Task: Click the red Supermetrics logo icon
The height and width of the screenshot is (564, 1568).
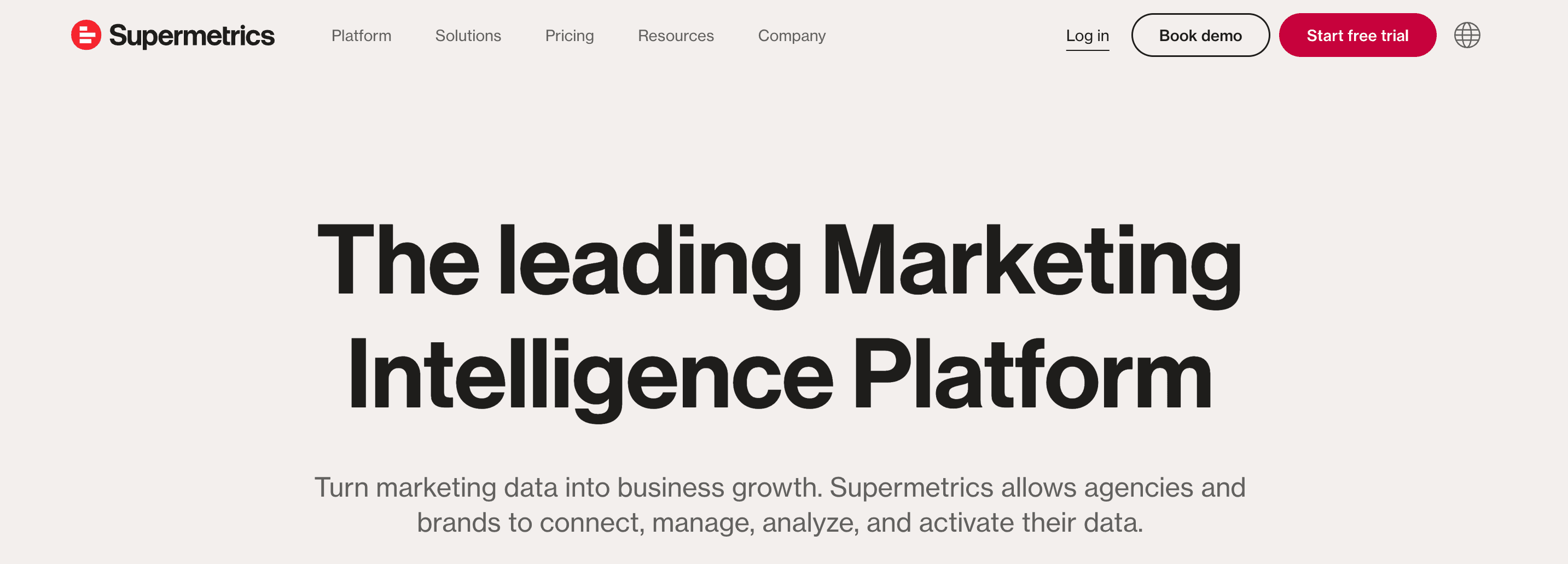Action: click(x=86, y=36)
